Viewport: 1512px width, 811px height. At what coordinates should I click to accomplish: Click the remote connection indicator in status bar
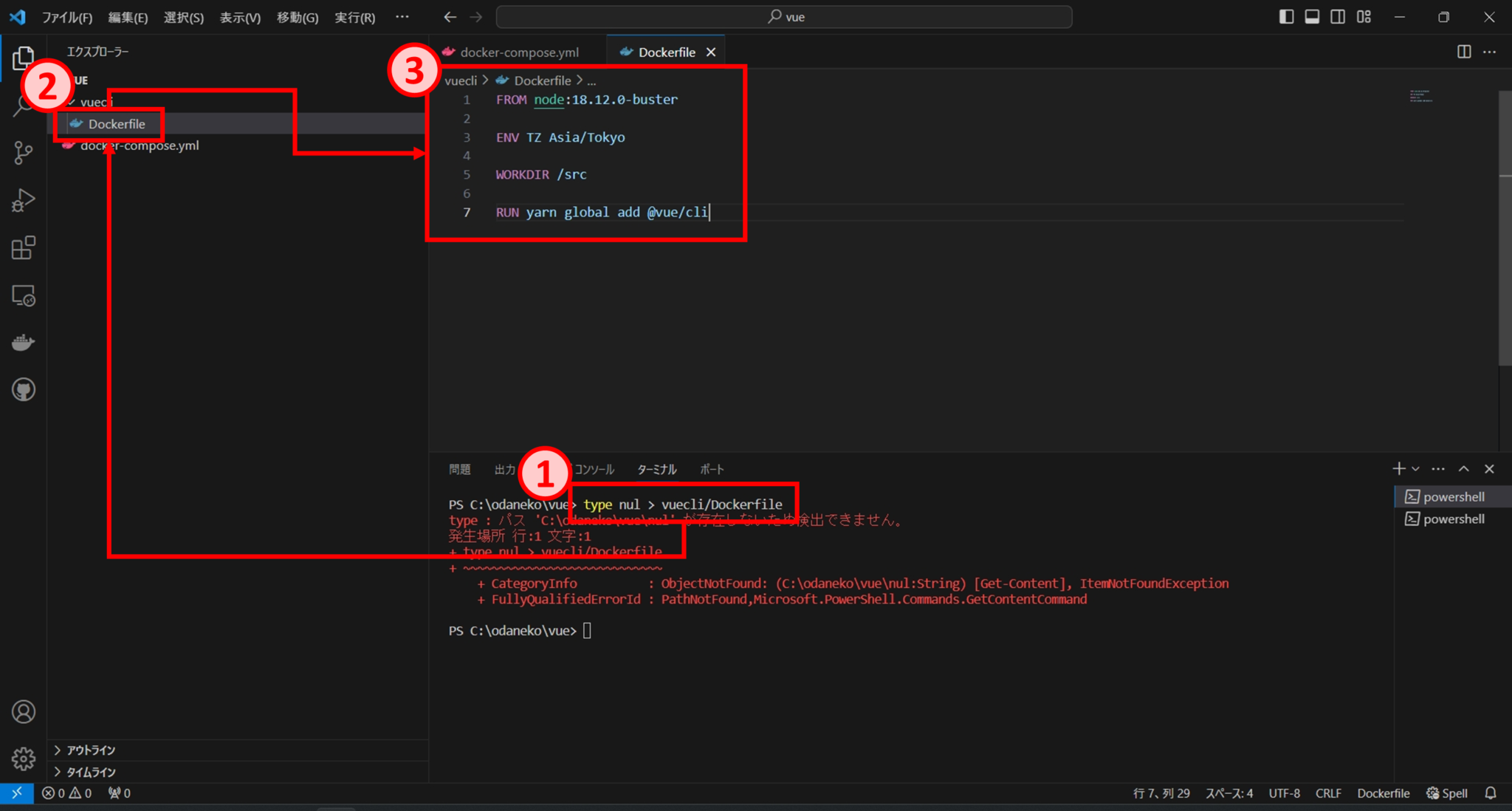click(16, 793)
